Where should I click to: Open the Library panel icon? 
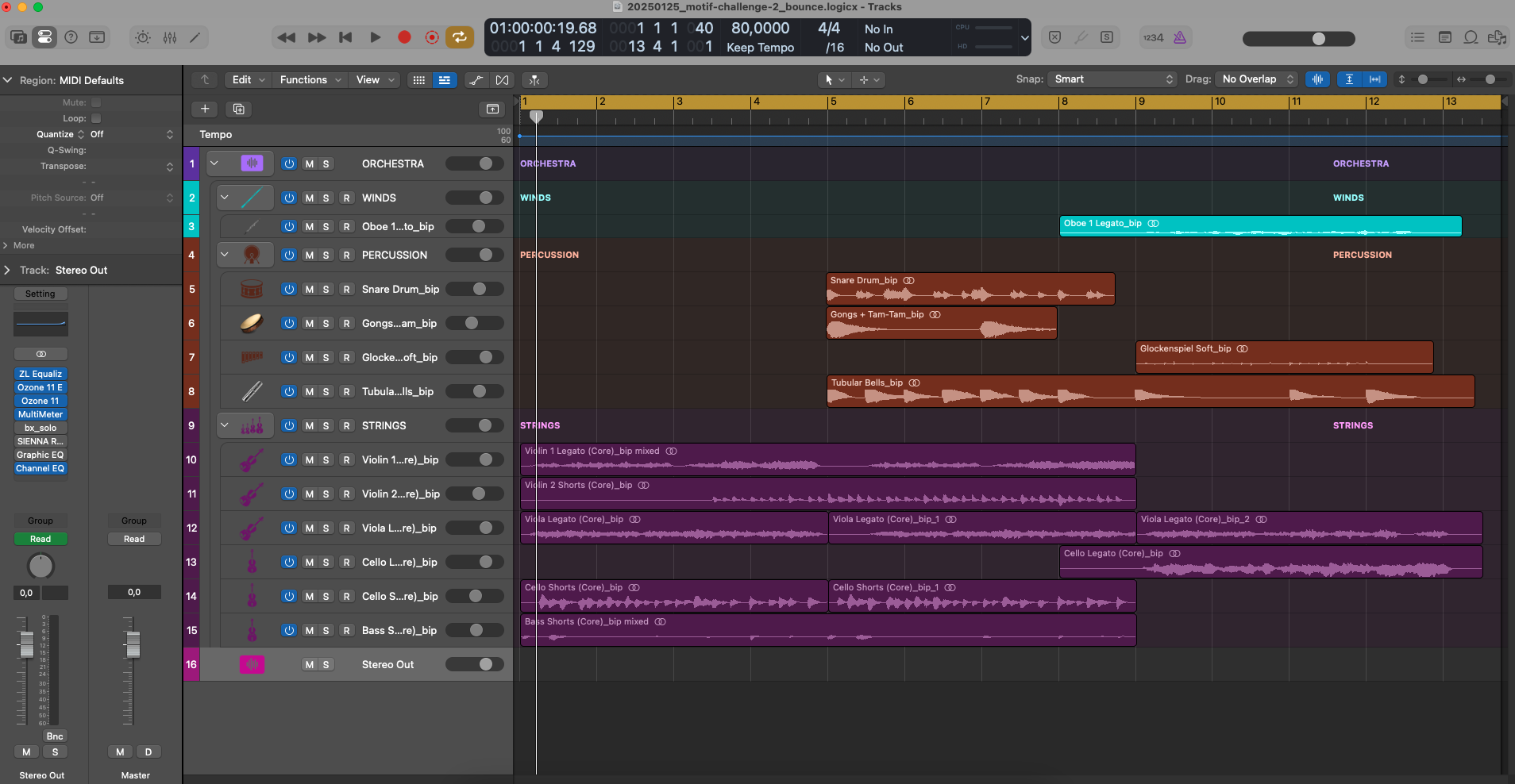click(x=18, y=37)
